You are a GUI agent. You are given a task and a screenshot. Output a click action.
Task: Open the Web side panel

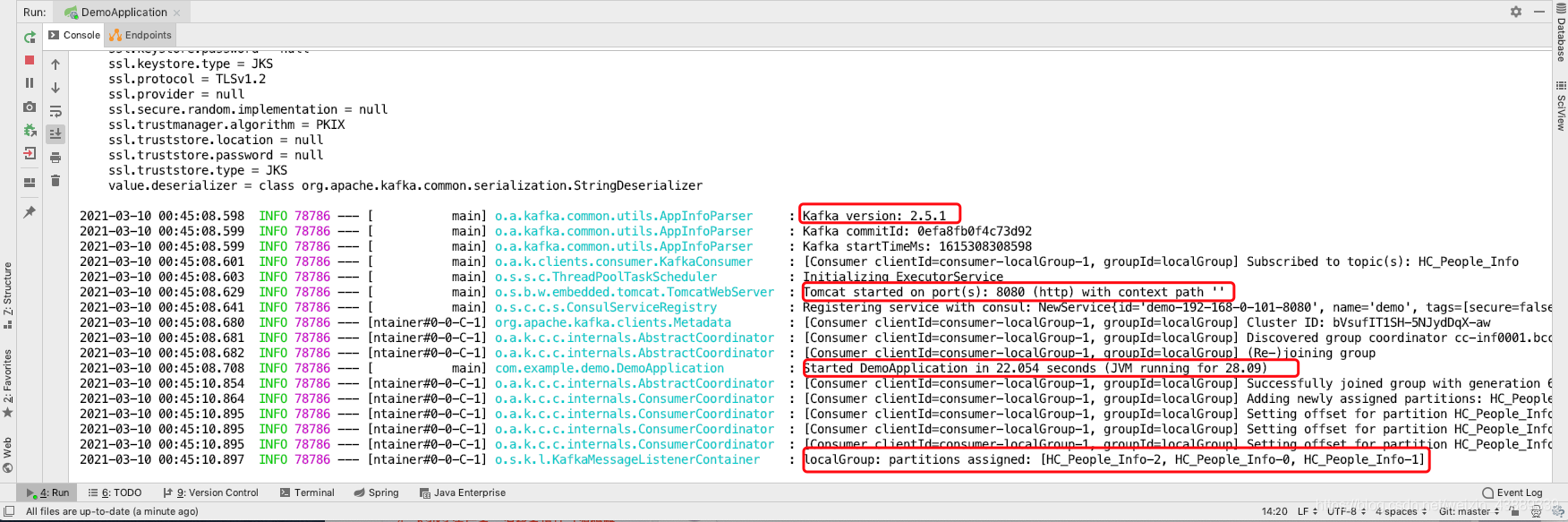(8, 455)
